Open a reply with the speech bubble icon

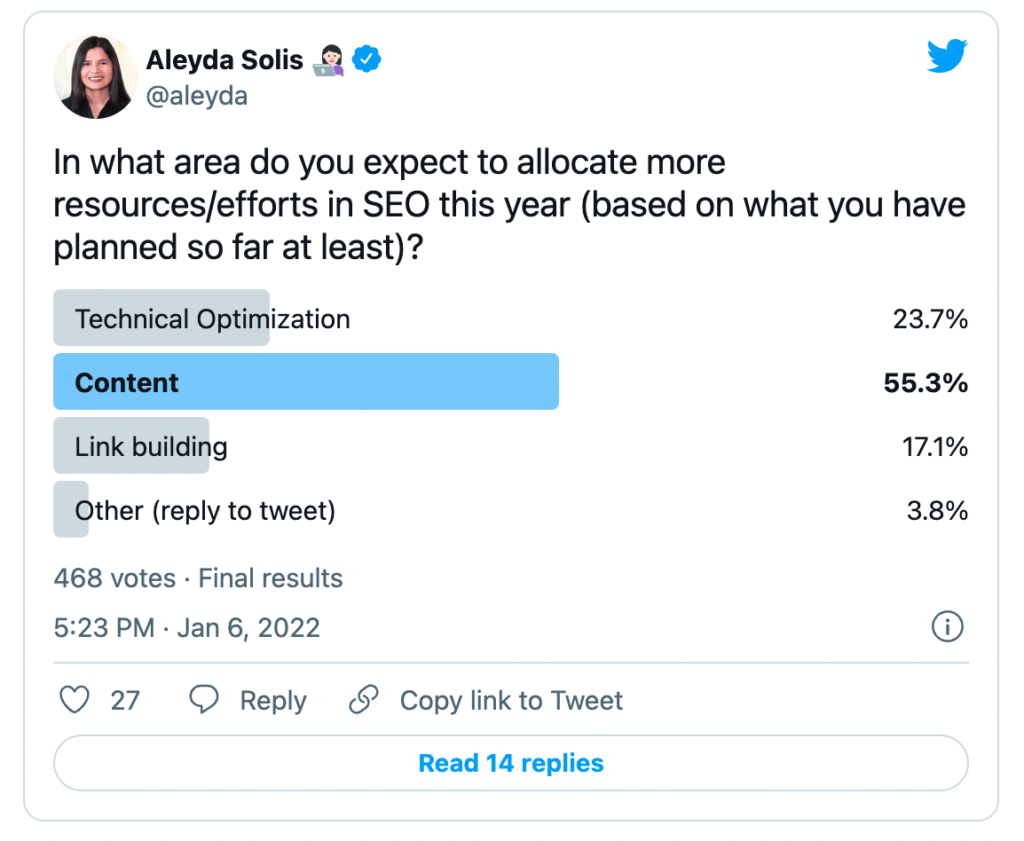204,700
